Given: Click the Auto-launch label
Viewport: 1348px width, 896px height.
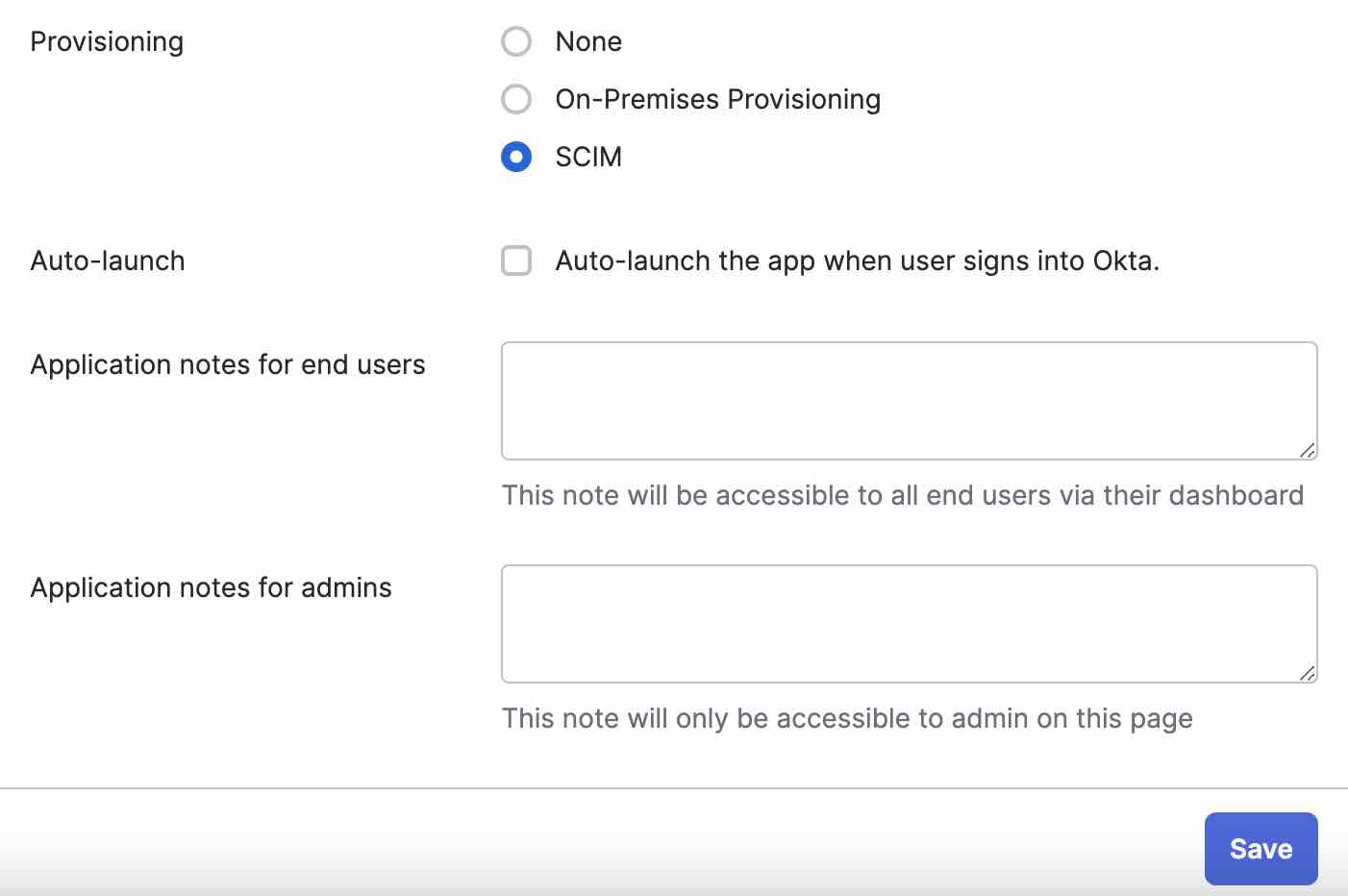Looking at the screenshot, I should 107,261.
